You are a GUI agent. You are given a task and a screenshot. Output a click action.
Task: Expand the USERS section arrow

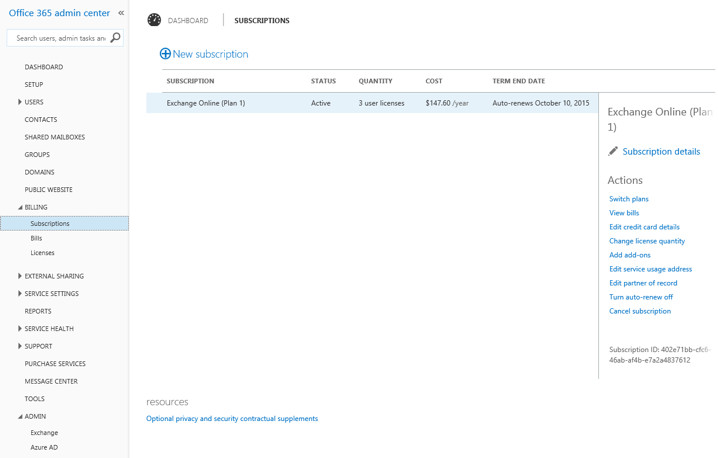(x=20, y=102)
